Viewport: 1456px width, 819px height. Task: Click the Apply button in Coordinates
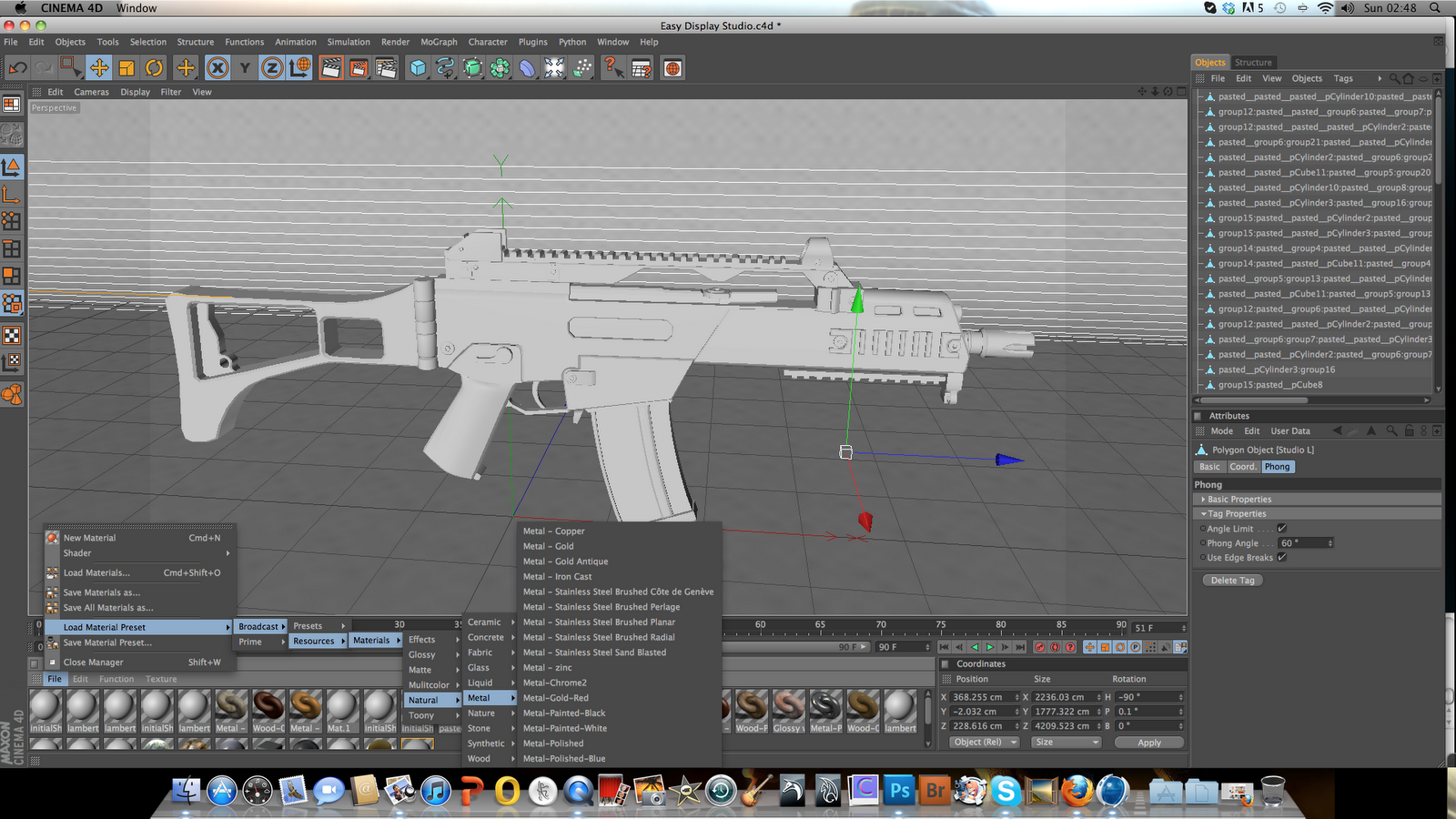pos(1149,743)
